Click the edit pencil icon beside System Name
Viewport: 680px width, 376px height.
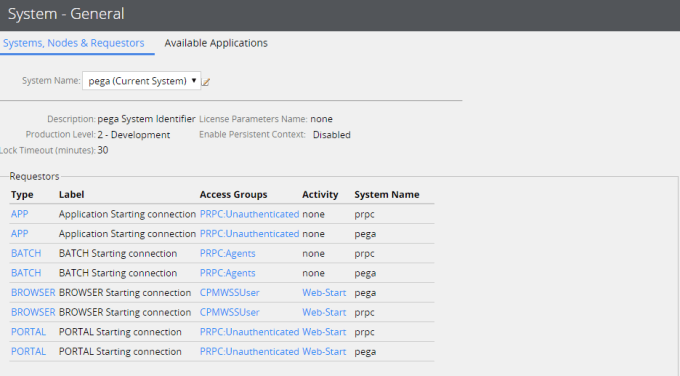point(206,82)
